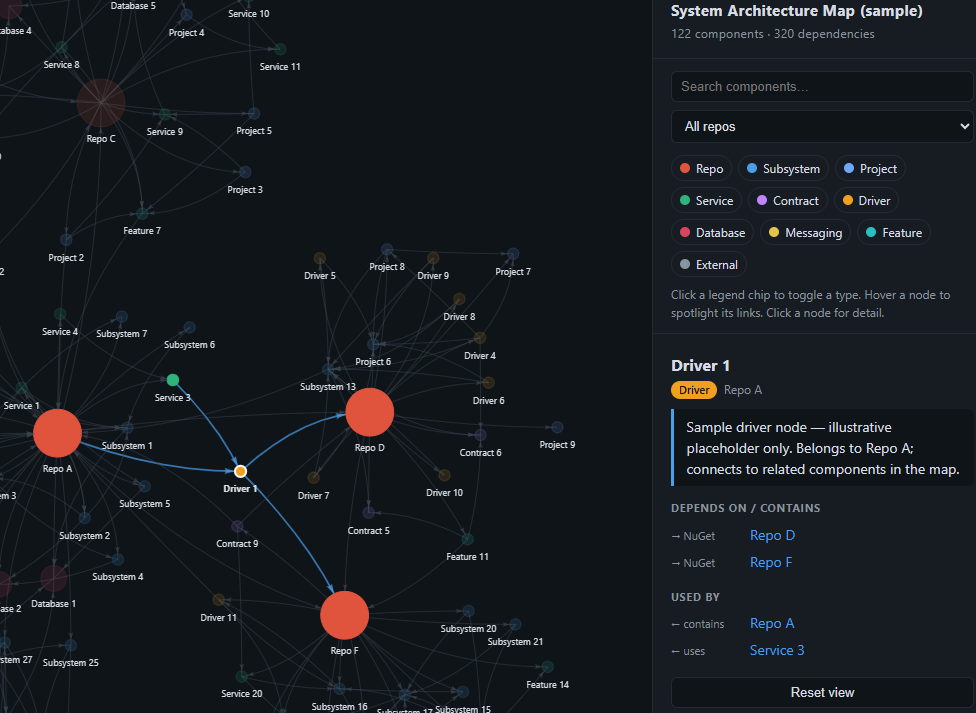
Task: Select the Repo F node
Action: tap(344, 615)
